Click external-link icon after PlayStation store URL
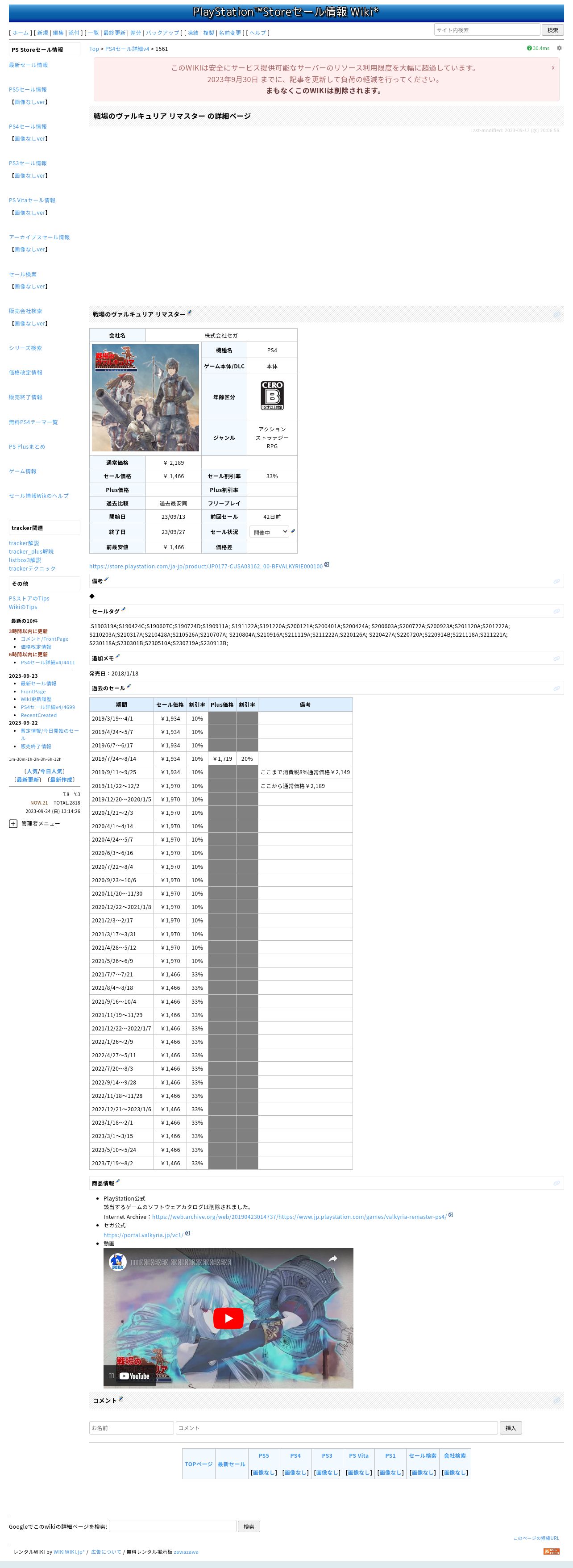Screen dimensions: 573x1568 pos(327,564)
